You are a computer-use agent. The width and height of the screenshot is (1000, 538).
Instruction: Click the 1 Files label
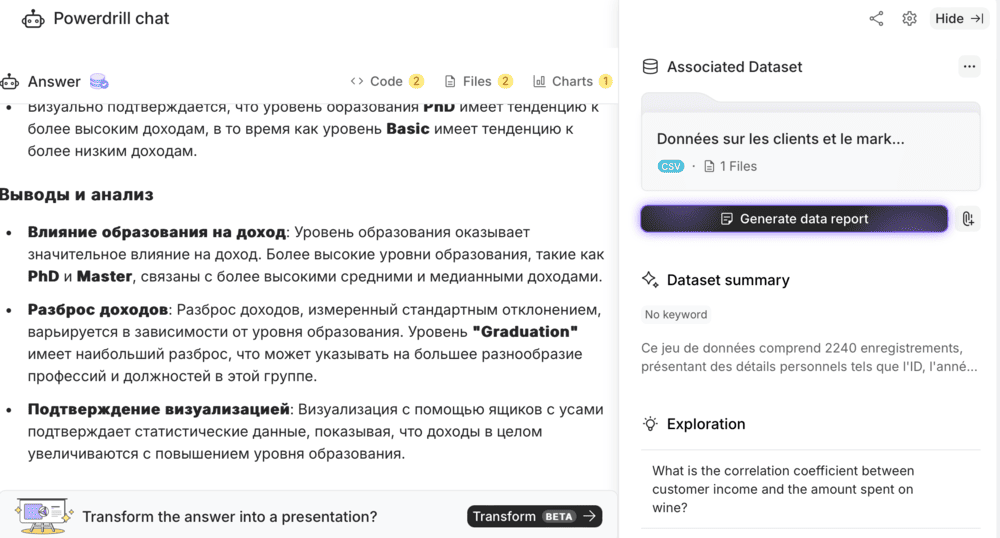pos(731,166)
